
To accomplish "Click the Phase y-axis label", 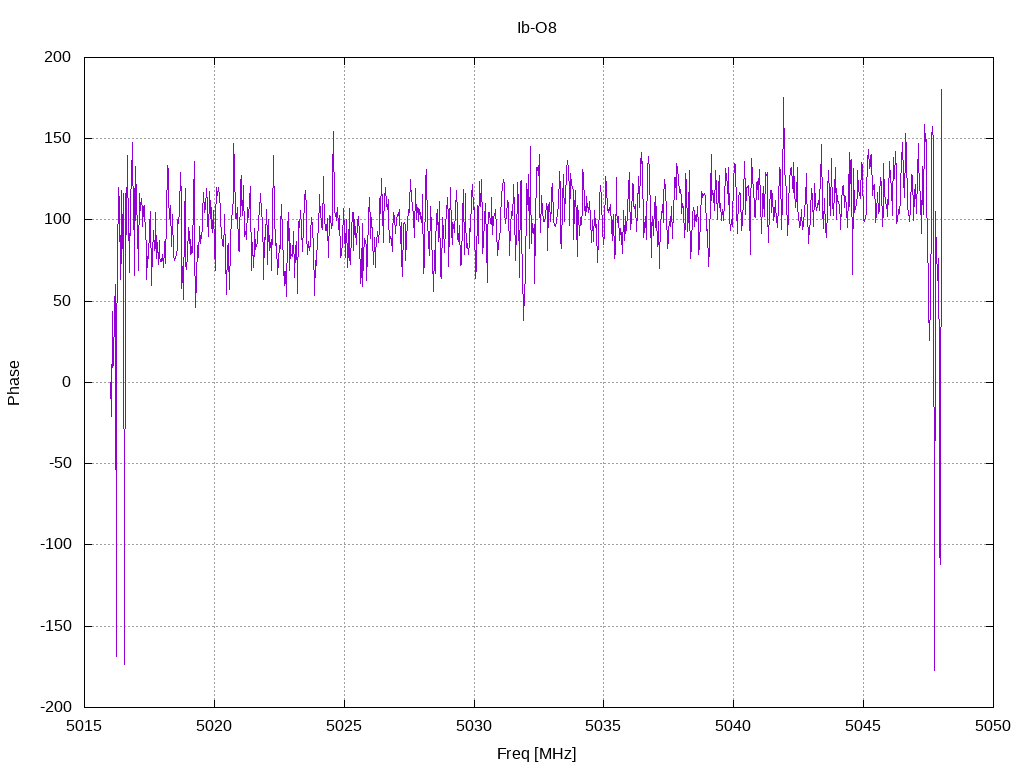I will coord(14,383).
